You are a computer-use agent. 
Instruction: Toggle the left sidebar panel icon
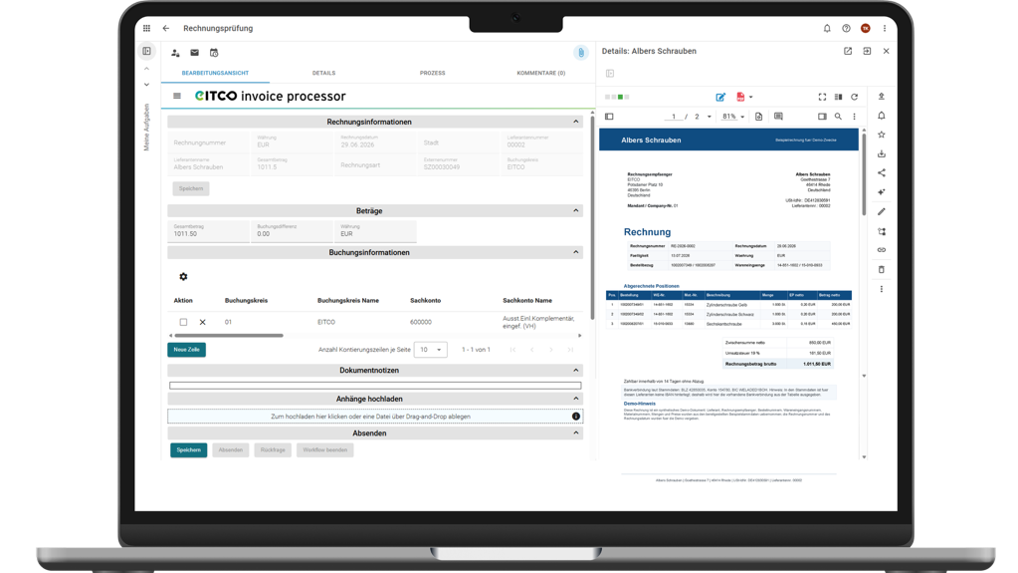pyautogui.click(x=147, y=51)
